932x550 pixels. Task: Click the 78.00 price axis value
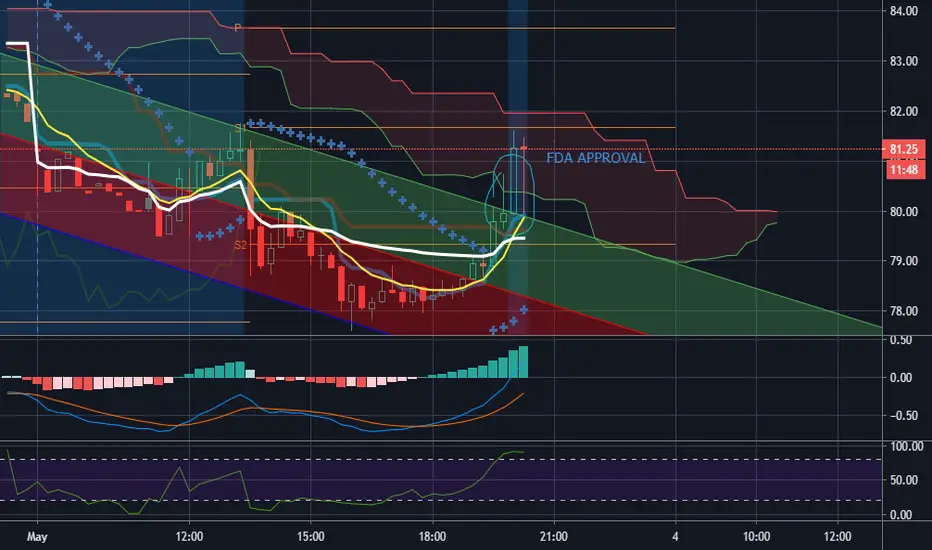click(x=903, y=311)
